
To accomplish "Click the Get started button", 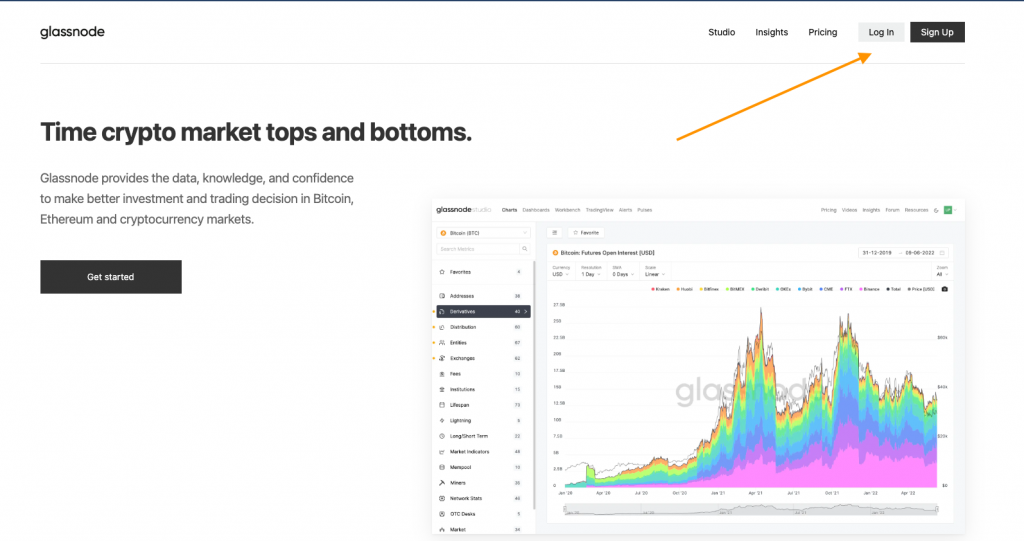I will (111, 277).
